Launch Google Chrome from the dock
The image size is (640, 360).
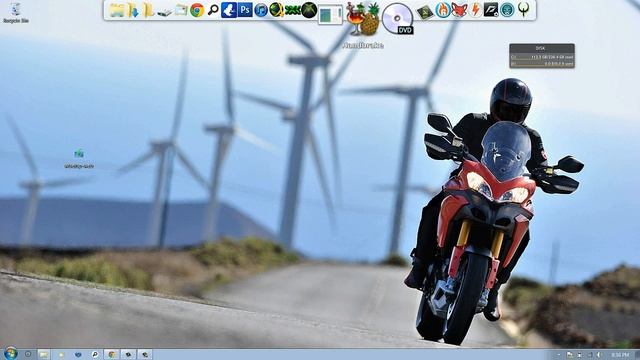[x=197, y=10]
